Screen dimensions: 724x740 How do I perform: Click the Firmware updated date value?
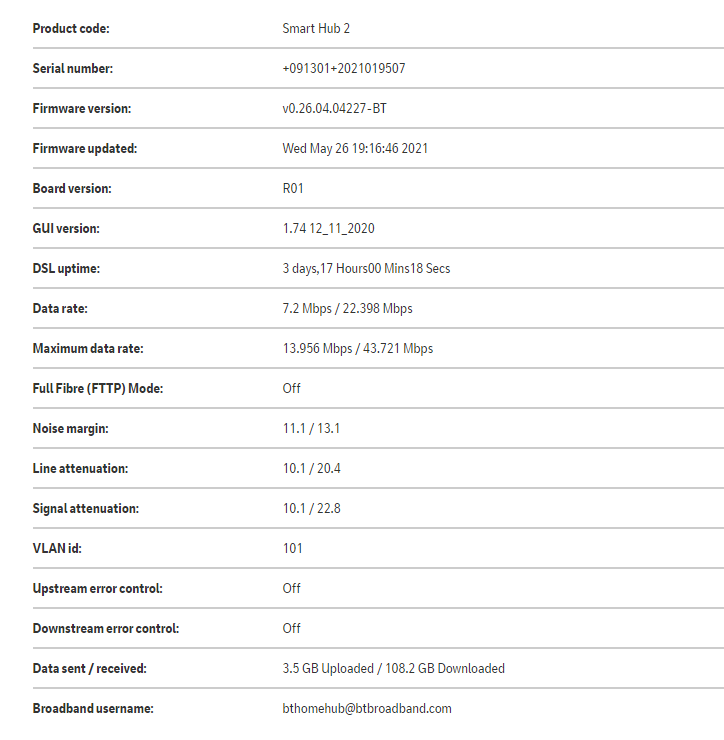pos(355,149)
